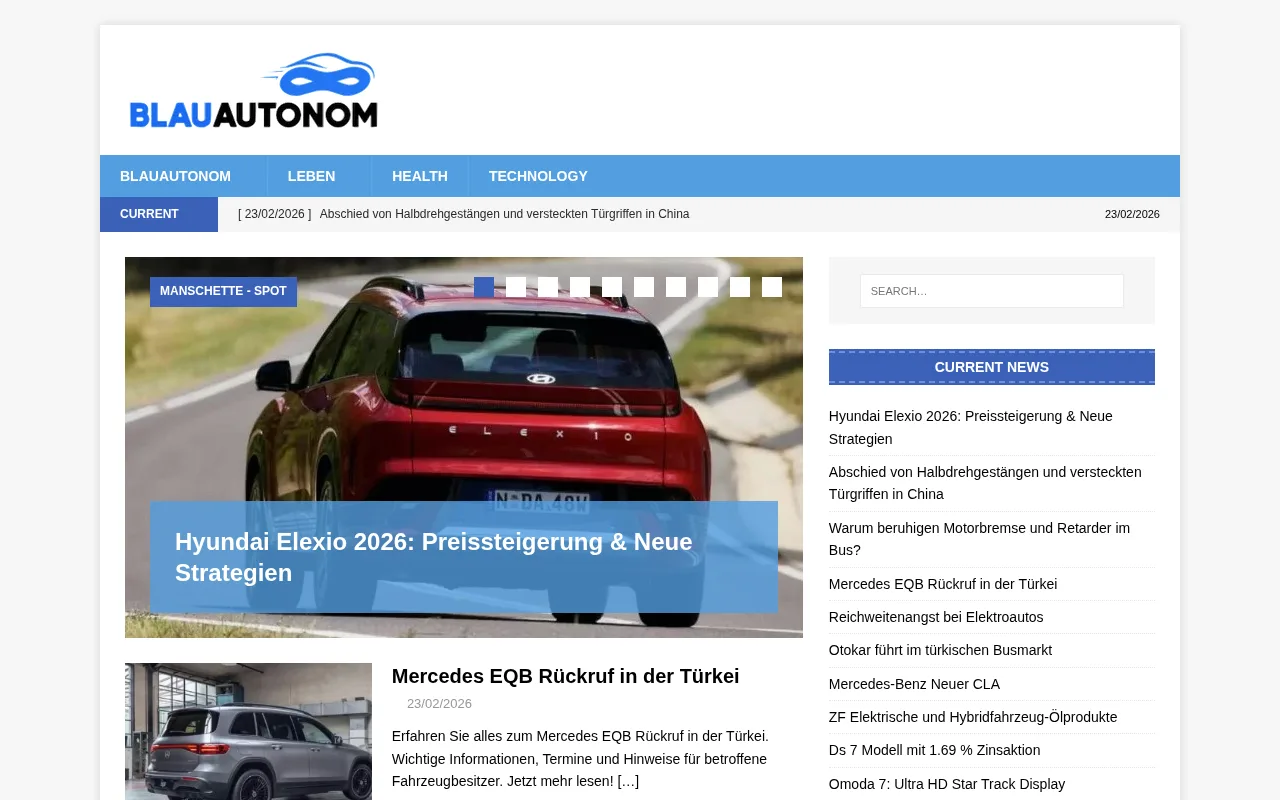Viewport: 1280px width, 800px height.
Task: Select the seventh carousel navigation square
Action: pos(676,287)
